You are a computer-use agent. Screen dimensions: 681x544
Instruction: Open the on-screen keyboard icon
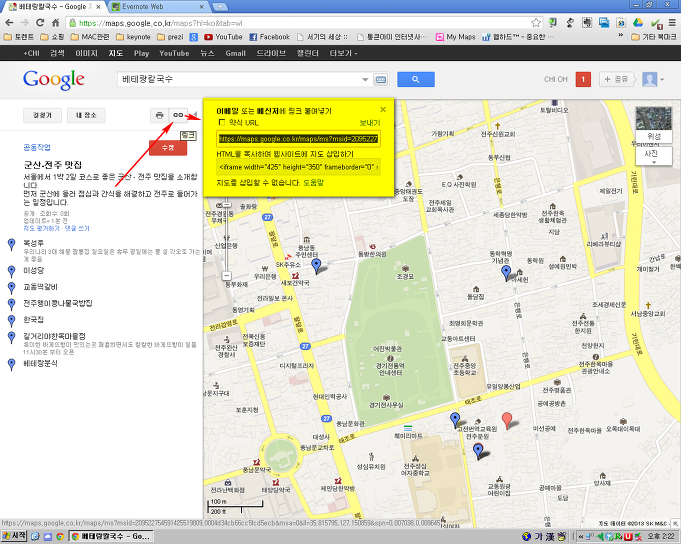380,79
